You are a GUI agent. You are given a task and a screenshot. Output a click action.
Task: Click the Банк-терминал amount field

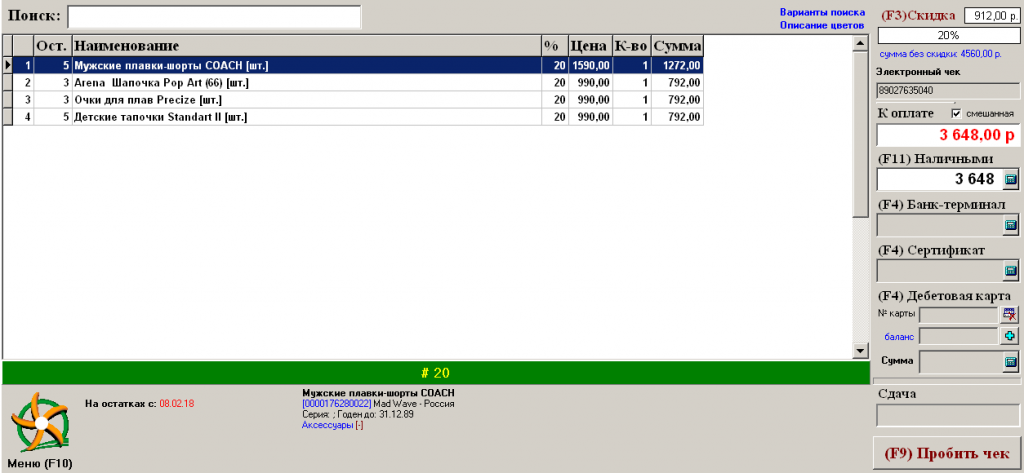(x=939, y=225)
